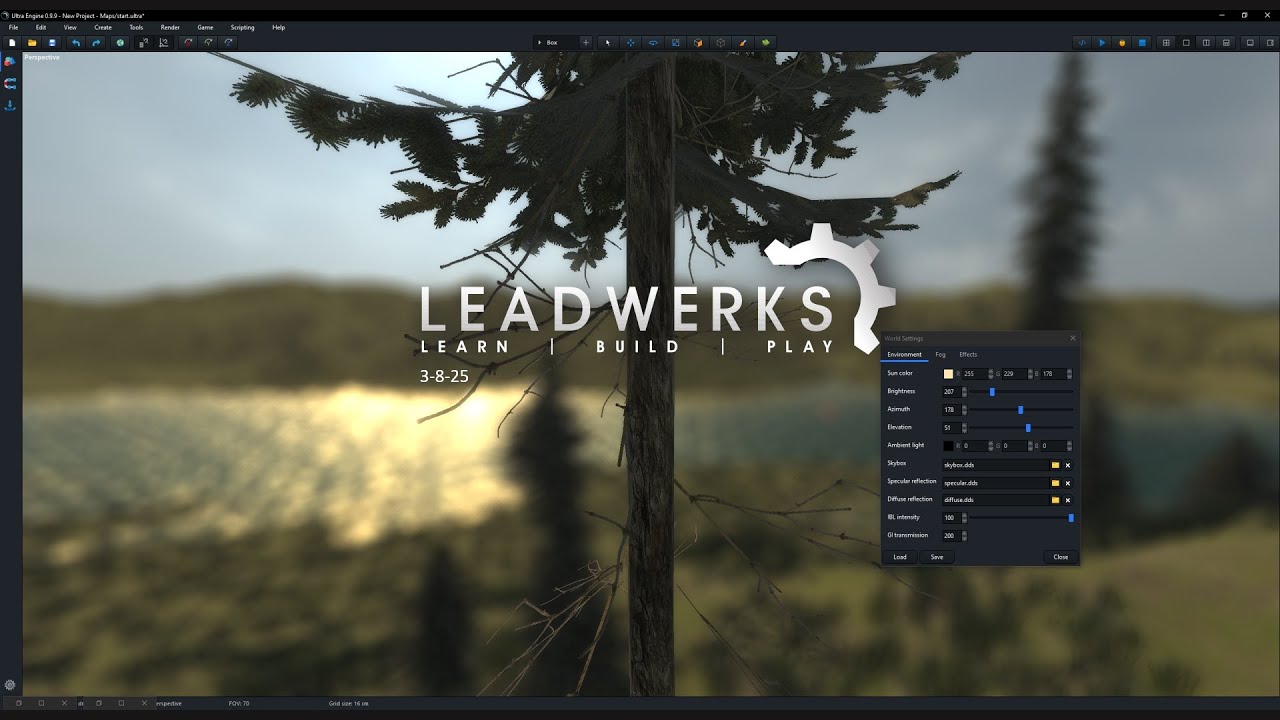
Task: Expand the Box primitive dropdown
Action: (557, 43)
